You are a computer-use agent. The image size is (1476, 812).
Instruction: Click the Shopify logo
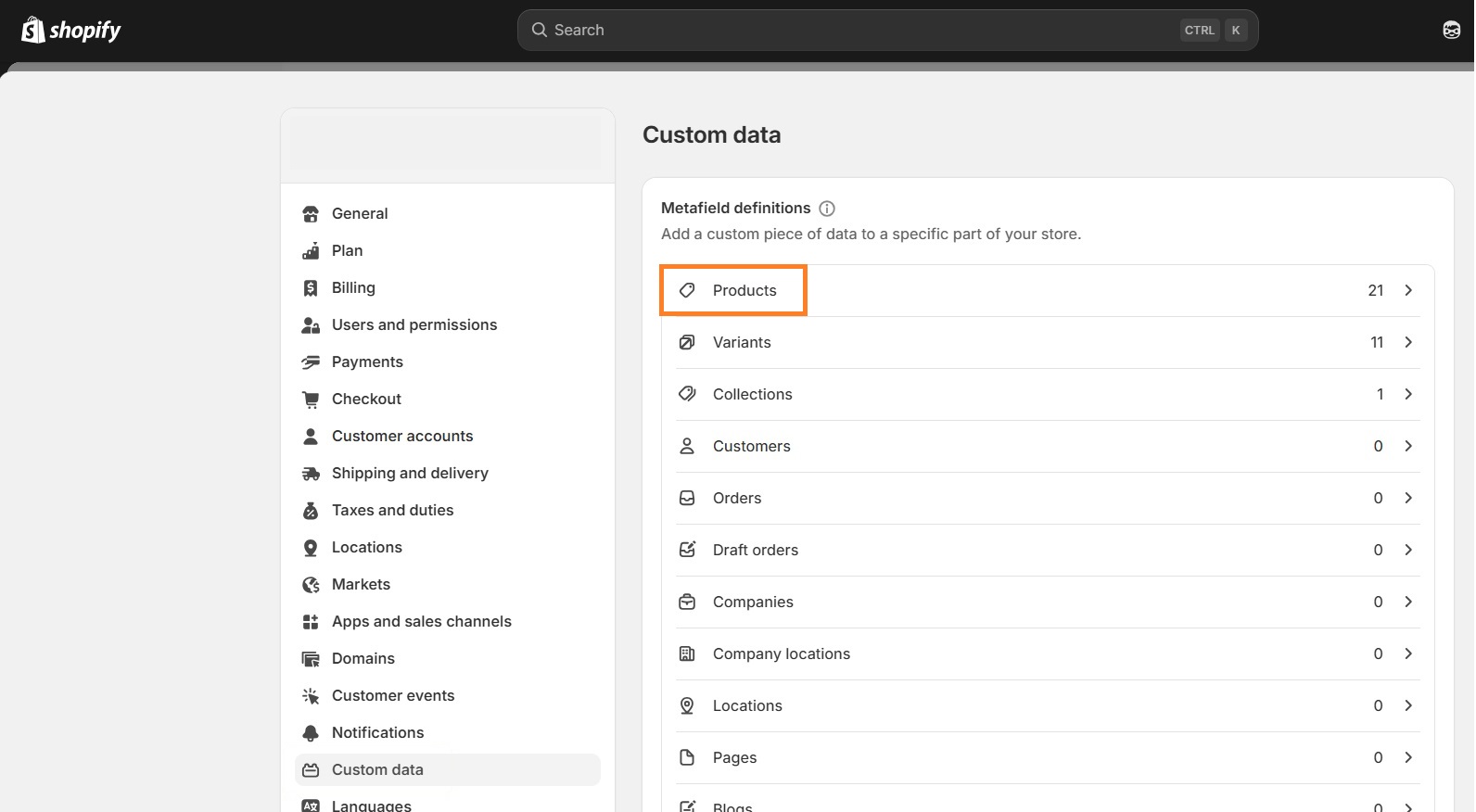71,30
